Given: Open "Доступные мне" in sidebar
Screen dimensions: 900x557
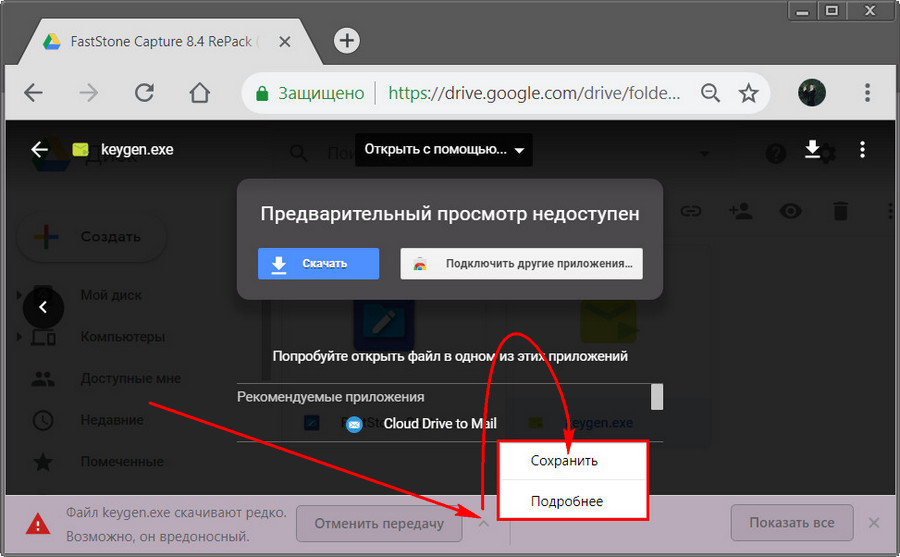Looking at the screenshot, I should 130,378.
